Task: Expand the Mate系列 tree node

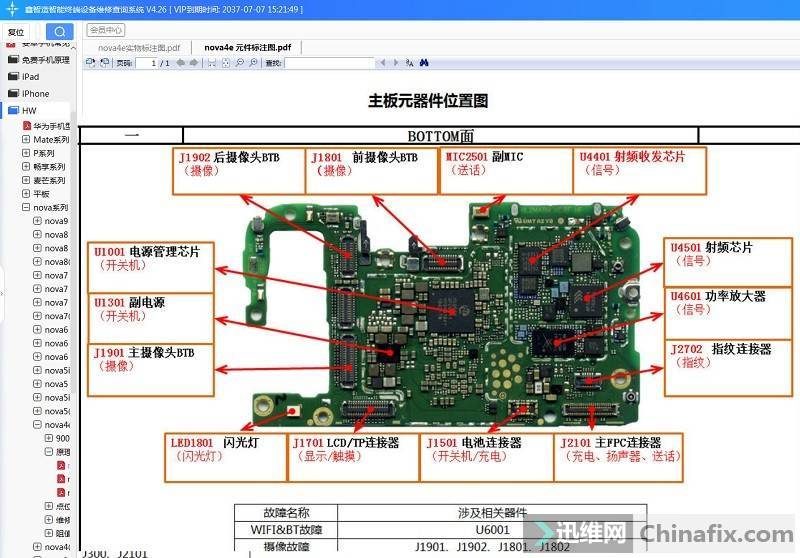Action: (x=26, y=139)
